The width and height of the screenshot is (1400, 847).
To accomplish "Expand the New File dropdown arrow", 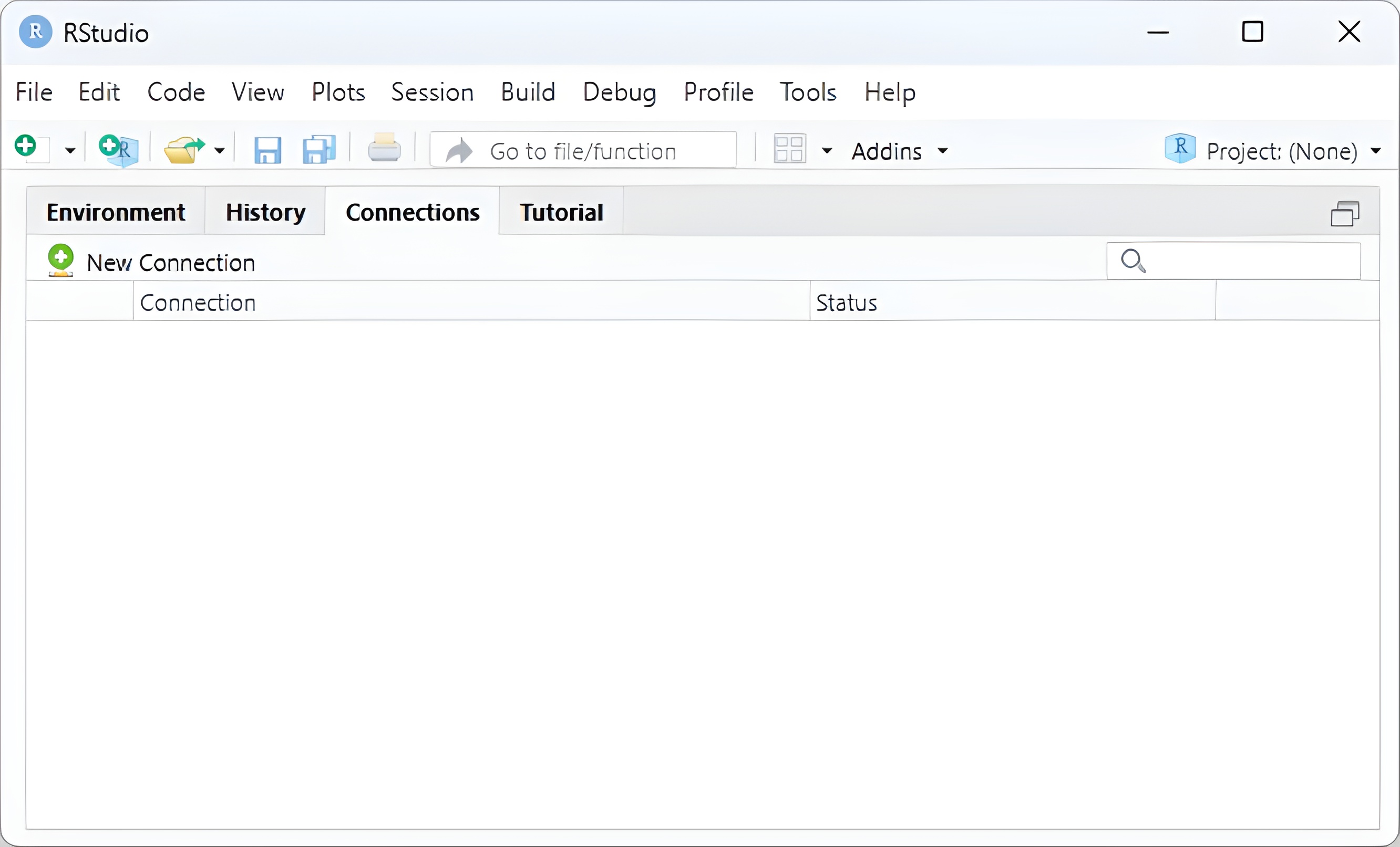I will (70, 151).
